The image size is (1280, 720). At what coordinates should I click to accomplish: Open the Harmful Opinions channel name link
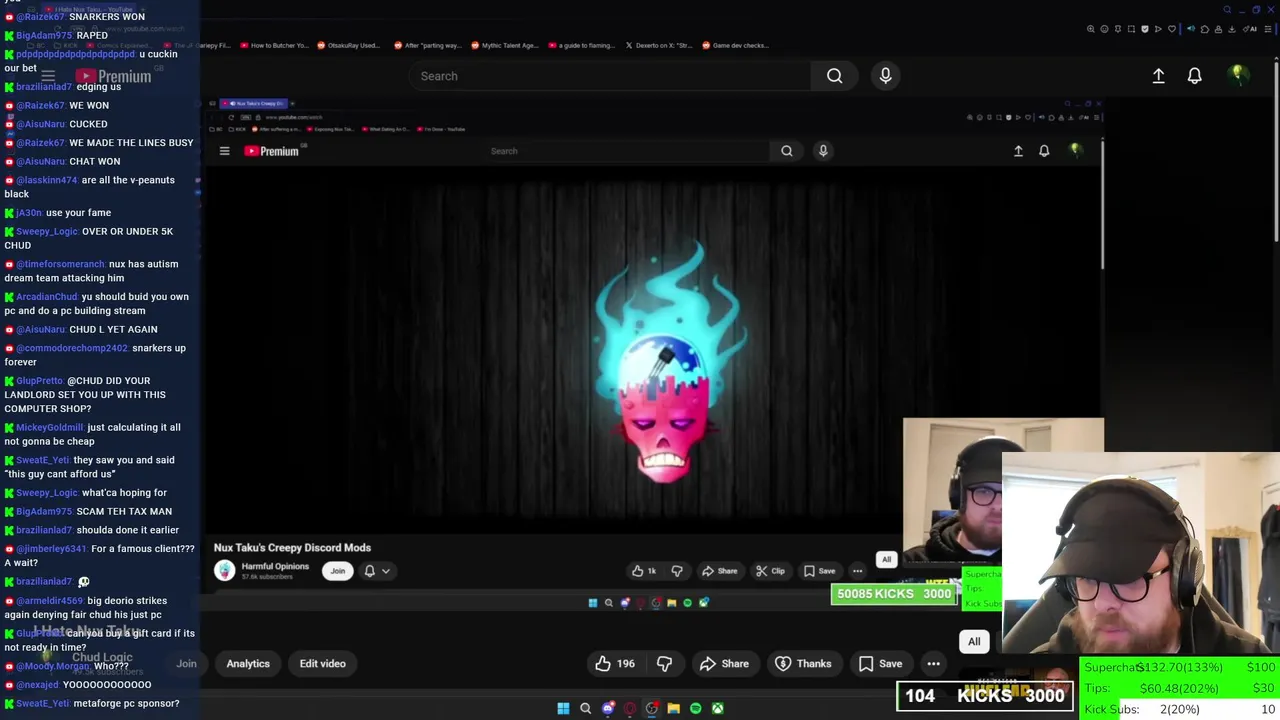point(275,566)
